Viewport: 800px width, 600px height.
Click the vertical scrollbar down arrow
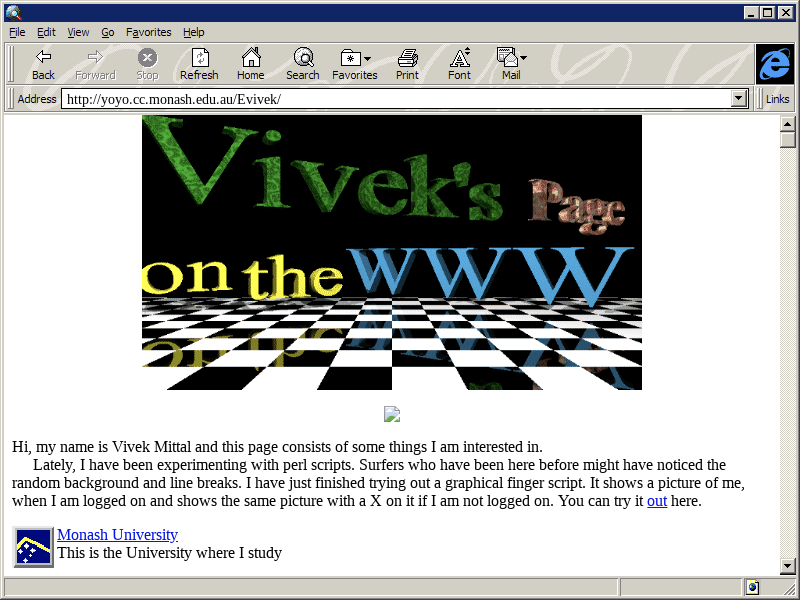(788, 566)
